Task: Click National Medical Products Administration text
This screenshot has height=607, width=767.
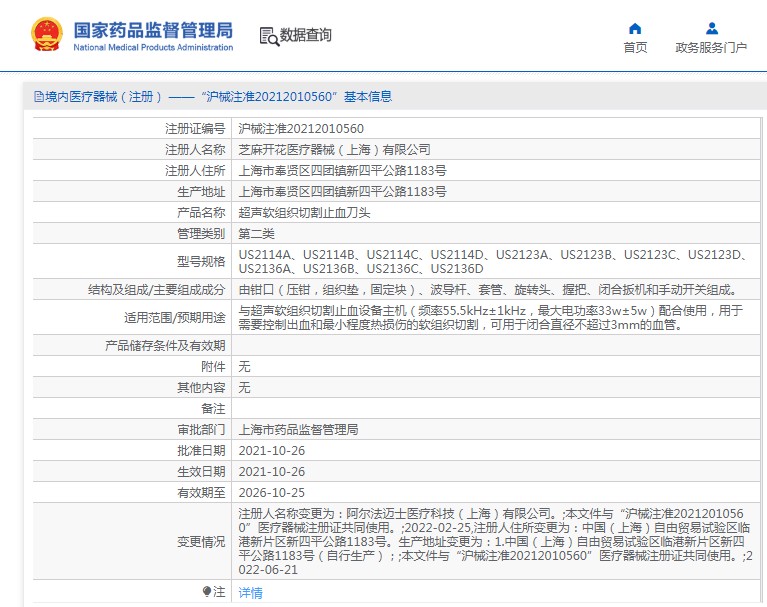Action: coord(153,47)
